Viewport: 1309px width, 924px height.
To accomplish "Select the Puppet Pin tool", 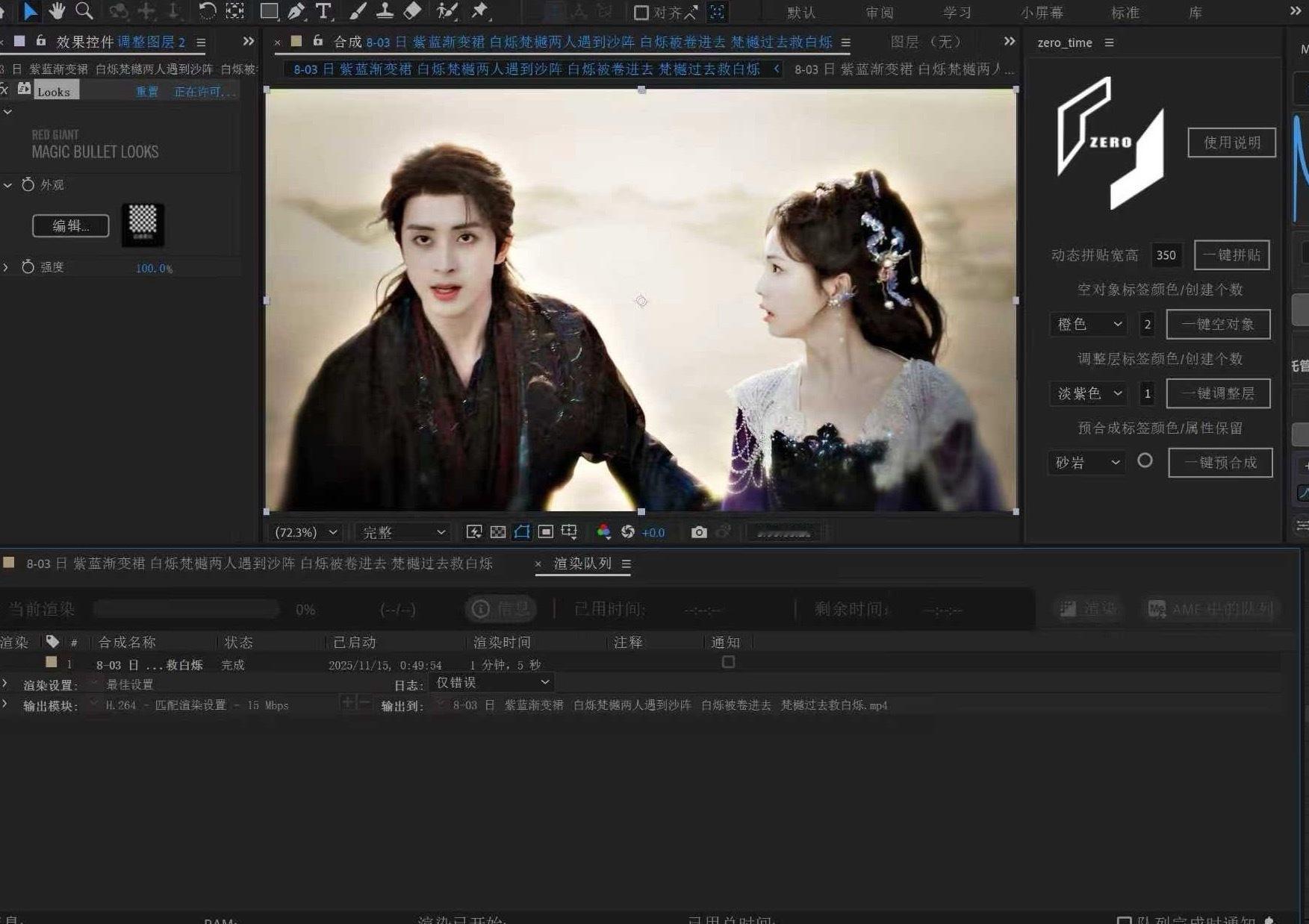I will [479, 11].
